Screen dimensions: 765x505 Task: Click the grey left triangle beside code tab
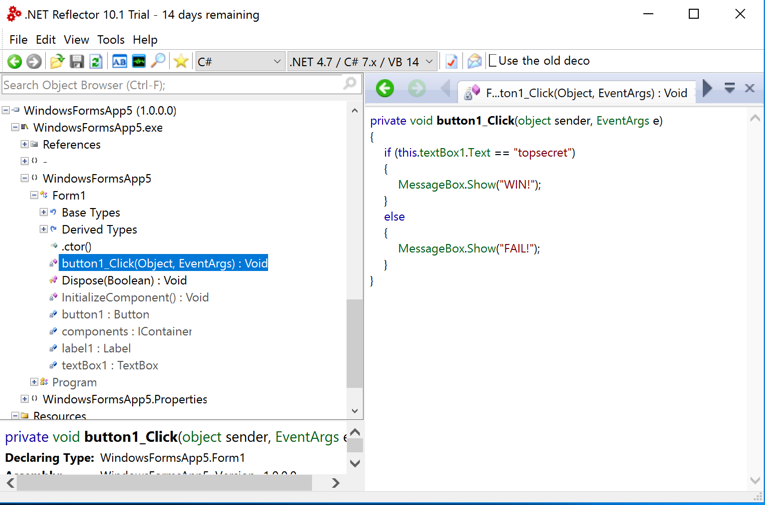coord(445,89)
